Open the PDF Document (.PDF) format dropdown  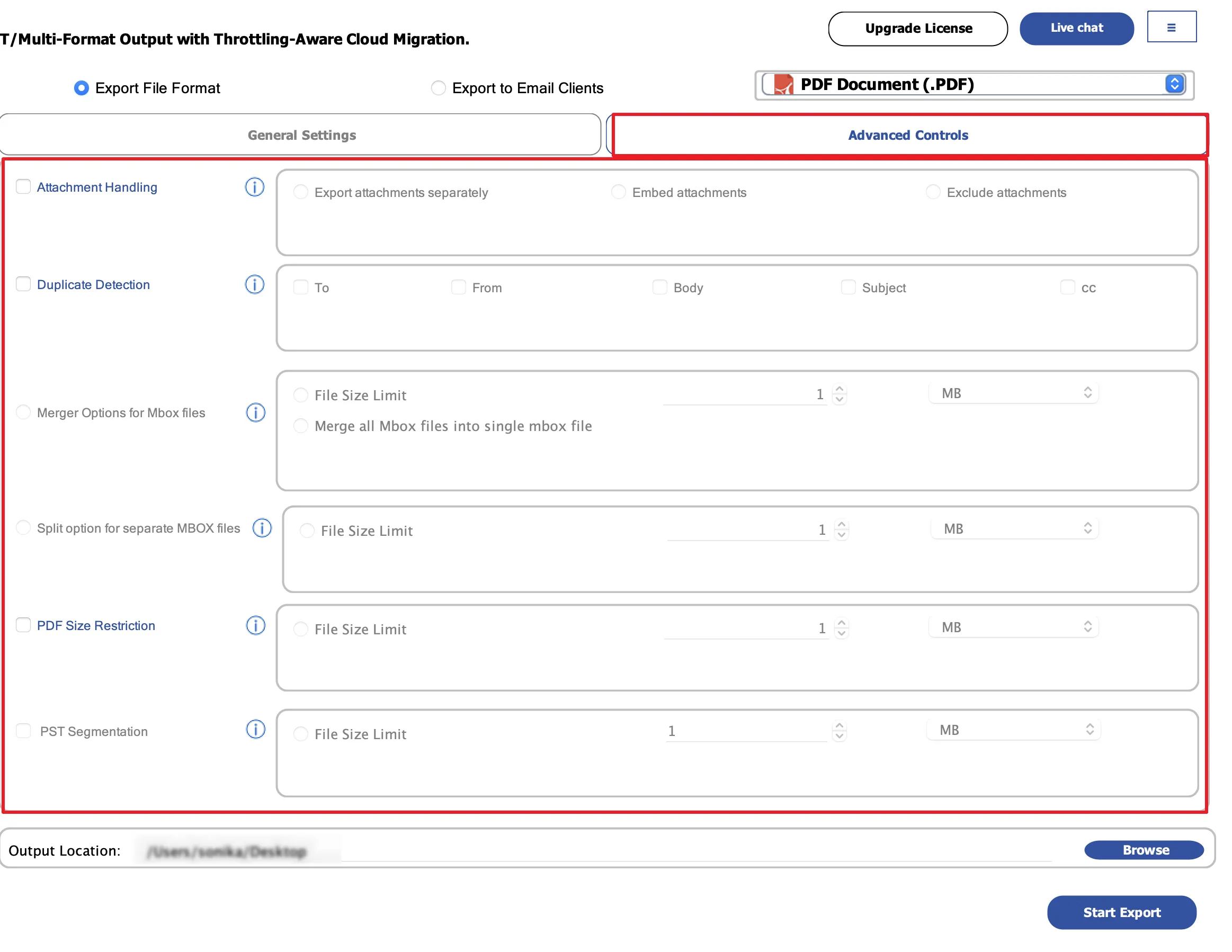[974, 85]
